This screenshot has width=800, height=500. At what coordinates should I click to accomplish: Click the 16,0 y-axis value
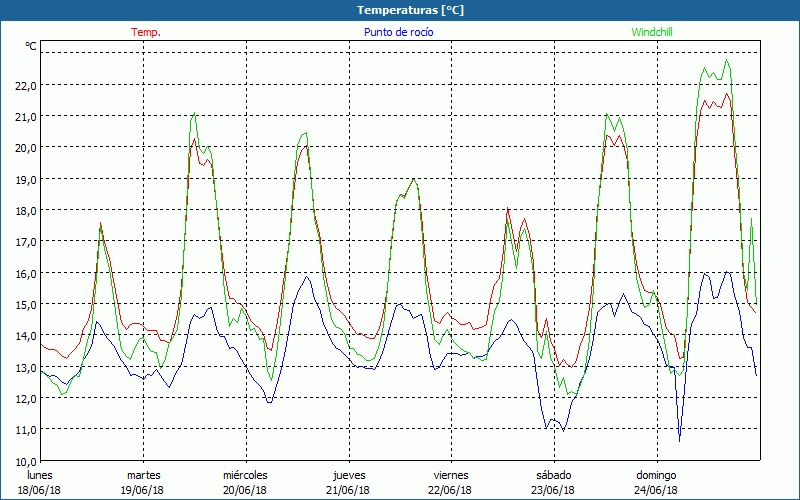point(26,274)
